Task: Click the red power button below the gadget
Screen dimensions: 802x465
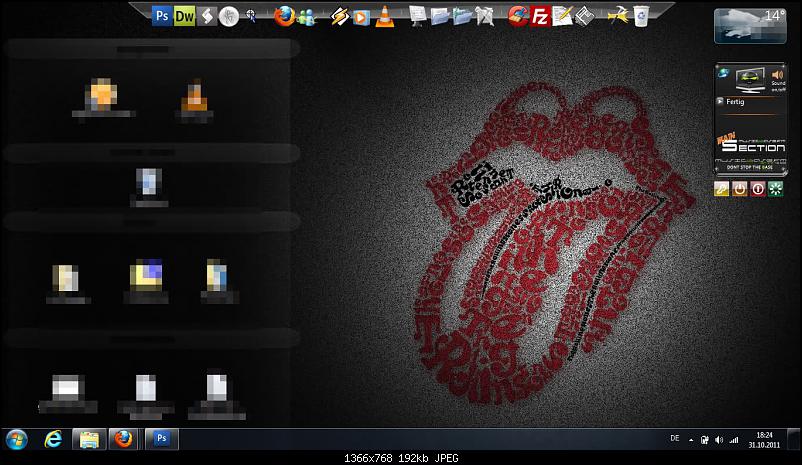Action: pyautogui.click(x=758, y=189)
